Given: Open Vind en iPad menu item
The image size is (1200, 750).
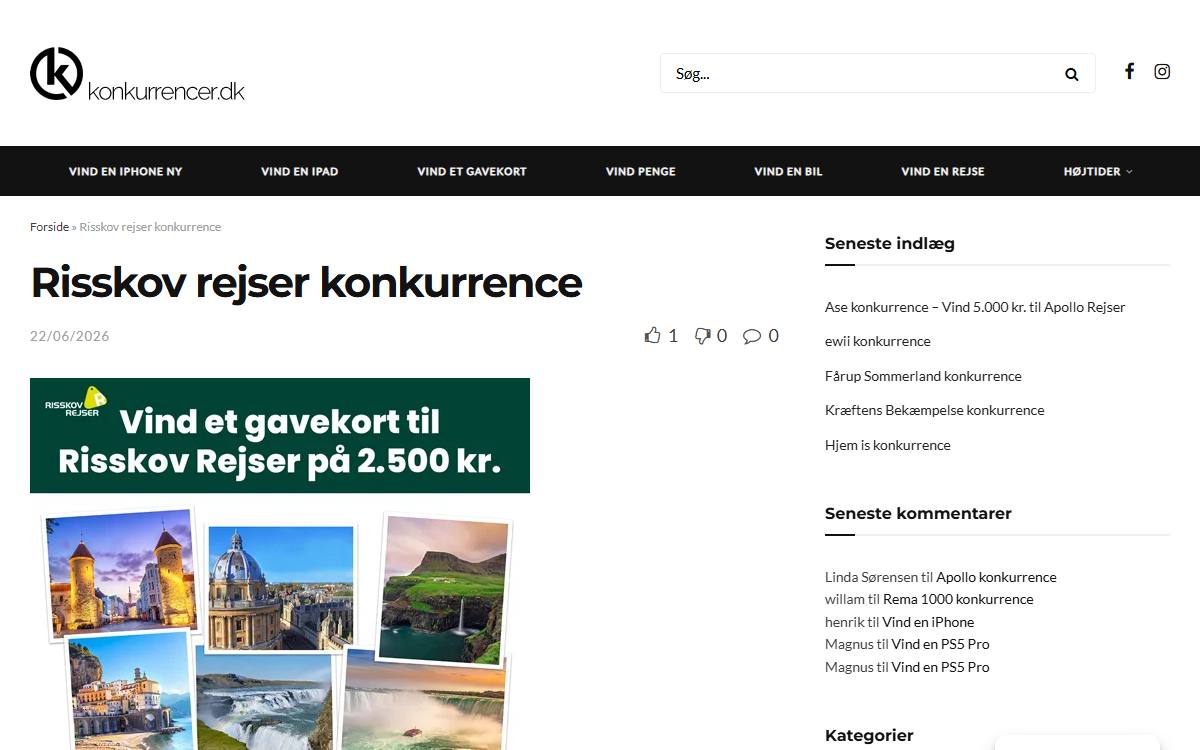Looking at the screenshot, I should coord(300,171).
